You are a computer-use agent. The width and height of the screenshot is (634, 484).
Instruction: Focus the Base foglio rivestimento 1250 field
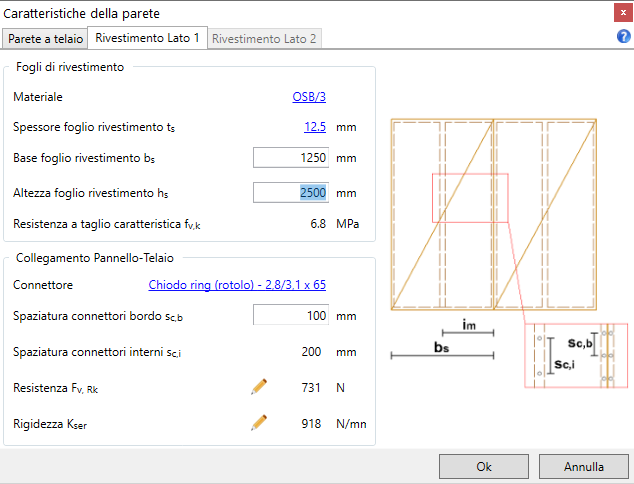pos(291,158)
